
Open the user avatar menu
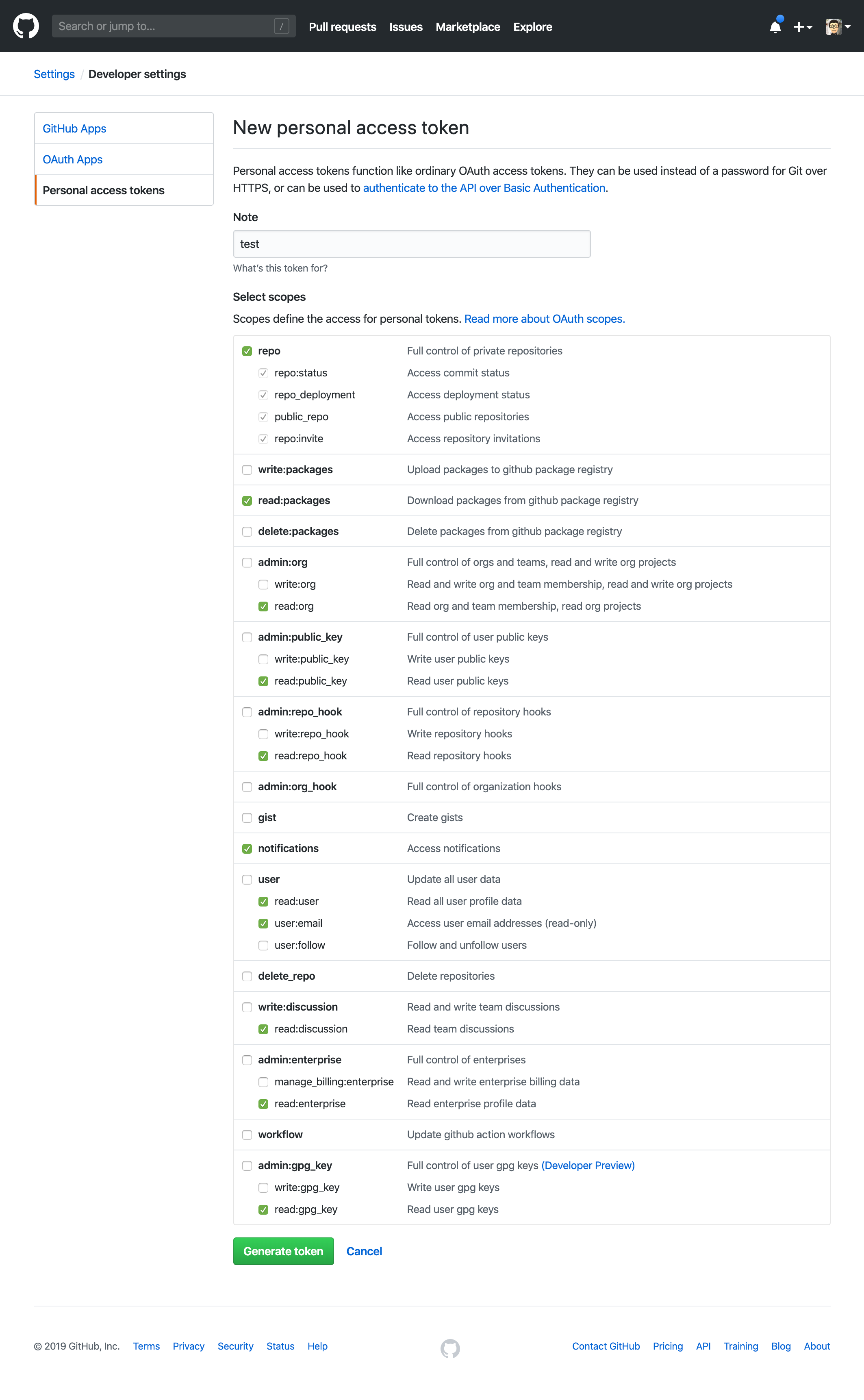click(x=837, y=27)
